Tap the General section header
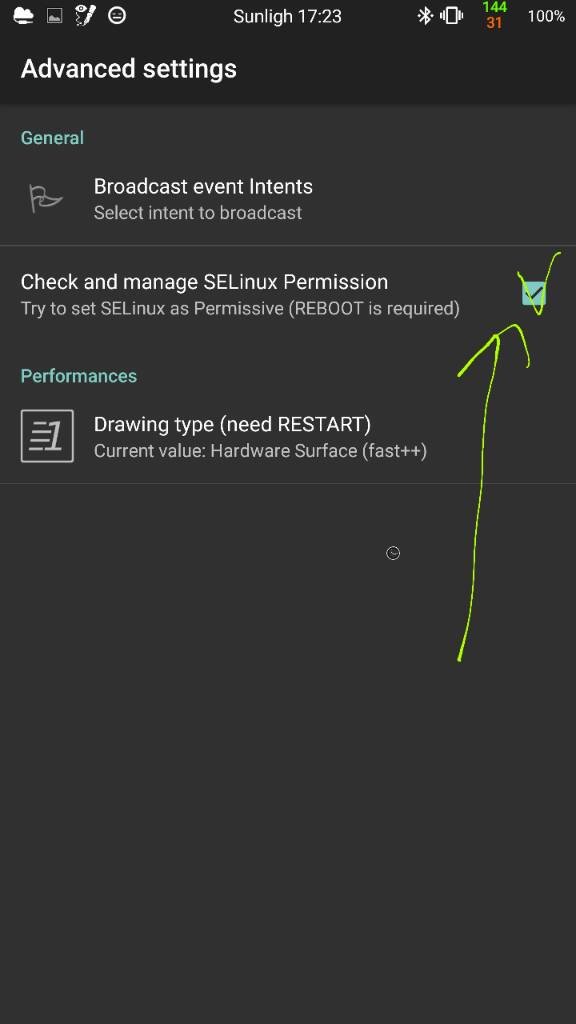 (52, 138)
